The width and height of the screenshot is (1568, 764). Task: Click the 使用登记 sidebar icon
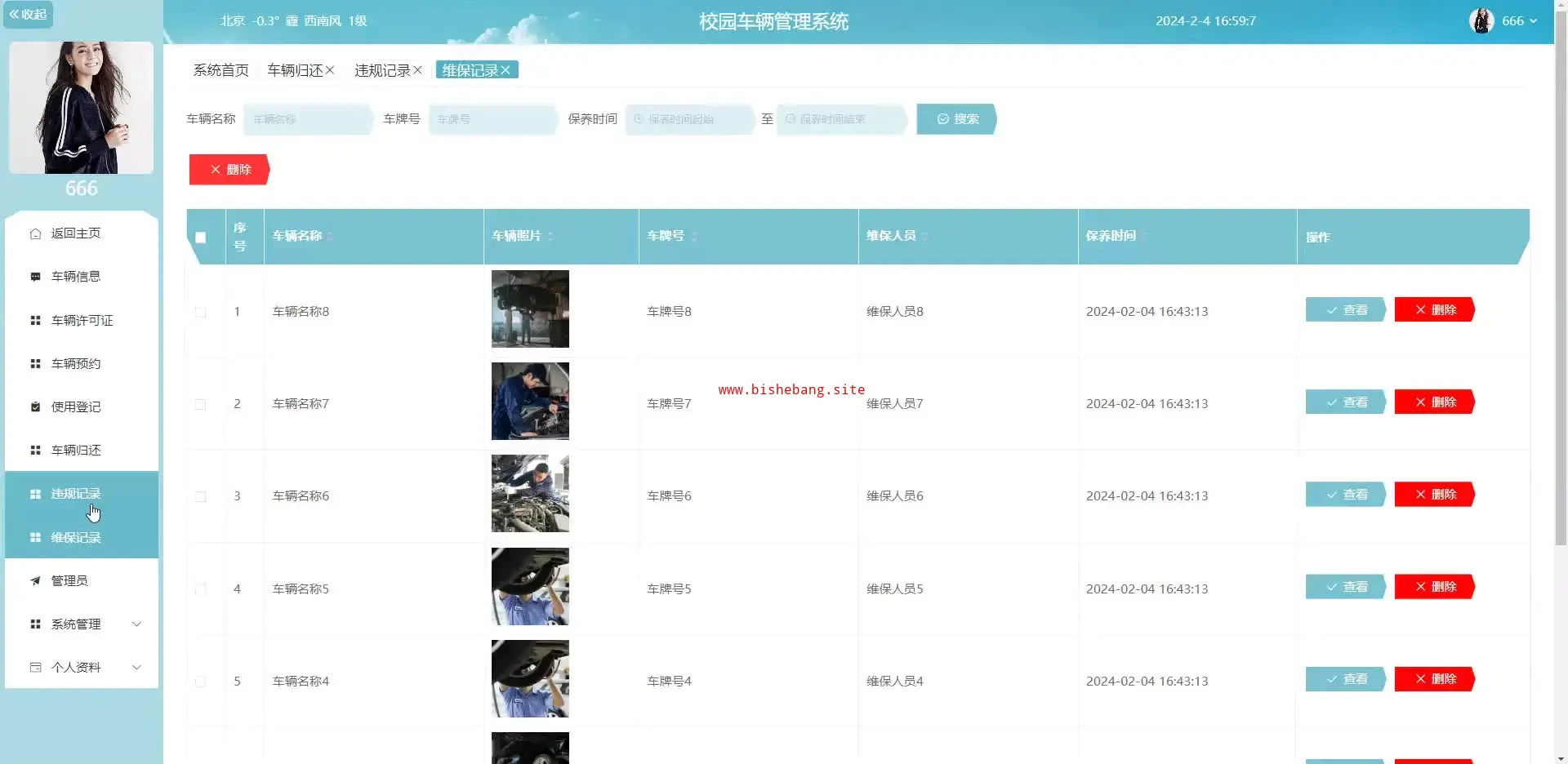pos(35,407)
